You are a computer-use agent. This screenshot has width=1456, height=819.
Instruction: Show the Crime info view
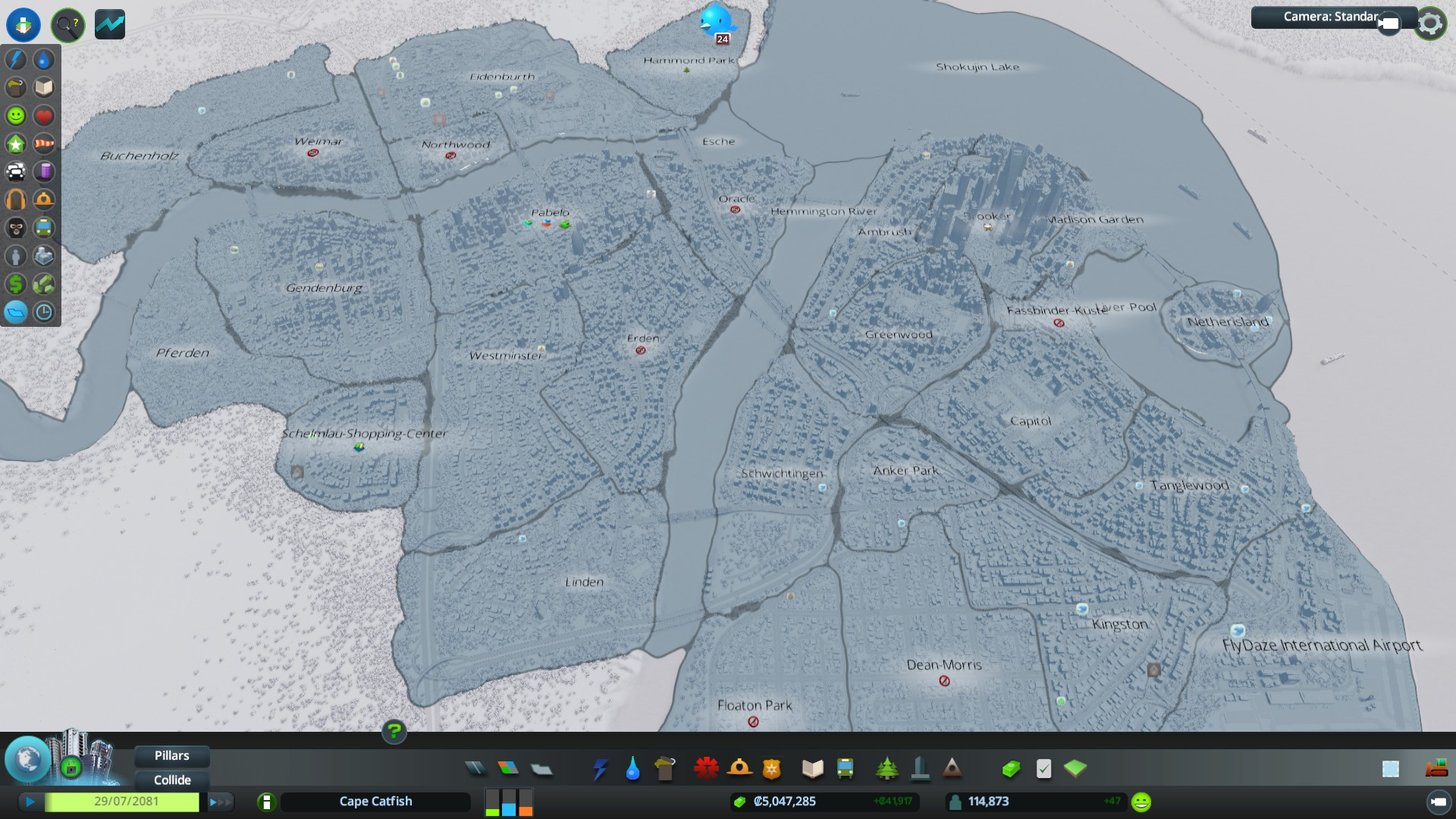[16, 227]
